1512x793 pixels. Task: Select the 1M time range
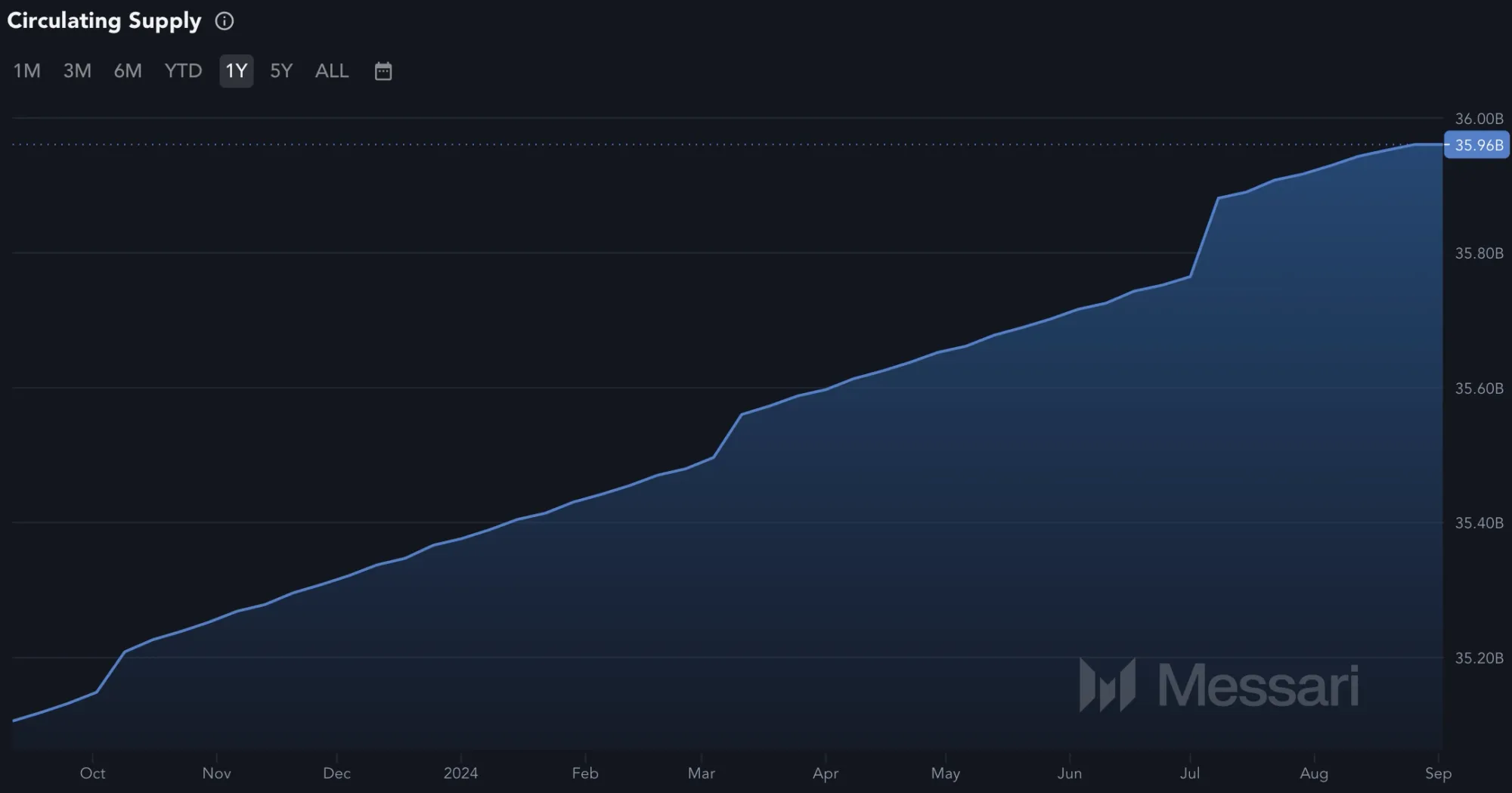click(x=27, y=71)
